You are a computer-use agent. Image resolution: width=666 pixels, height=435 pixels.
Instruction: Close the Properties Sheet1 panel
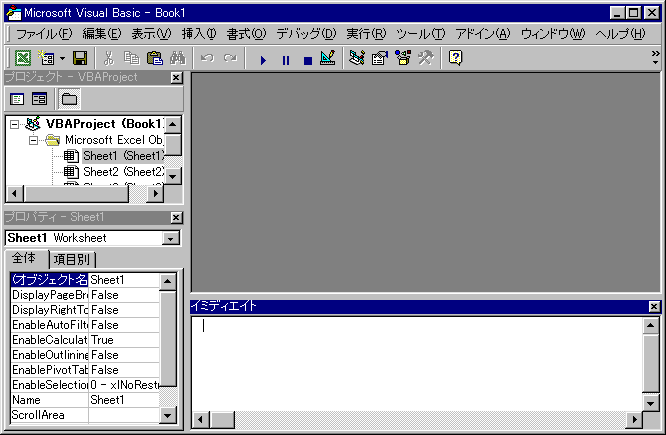click(x=176, y=218)
